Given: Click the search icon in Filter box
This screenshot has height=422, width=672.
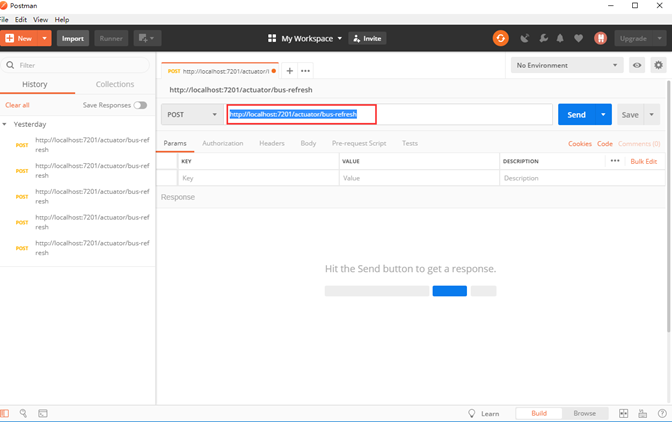Looking at the screenshot, I should pyautogui.click(x=10, y=65).
